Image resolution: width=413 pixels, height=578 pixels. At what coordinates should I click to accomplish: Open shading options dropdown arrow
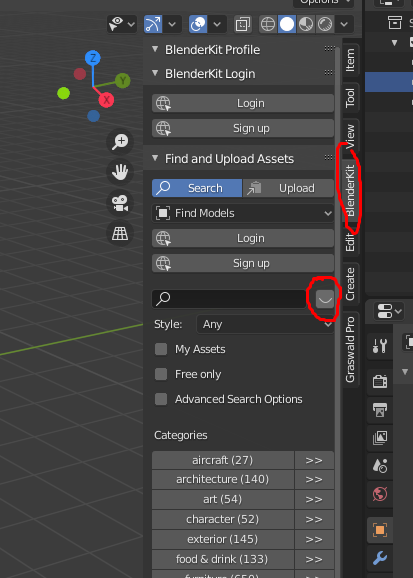click(x=344, y=25)
